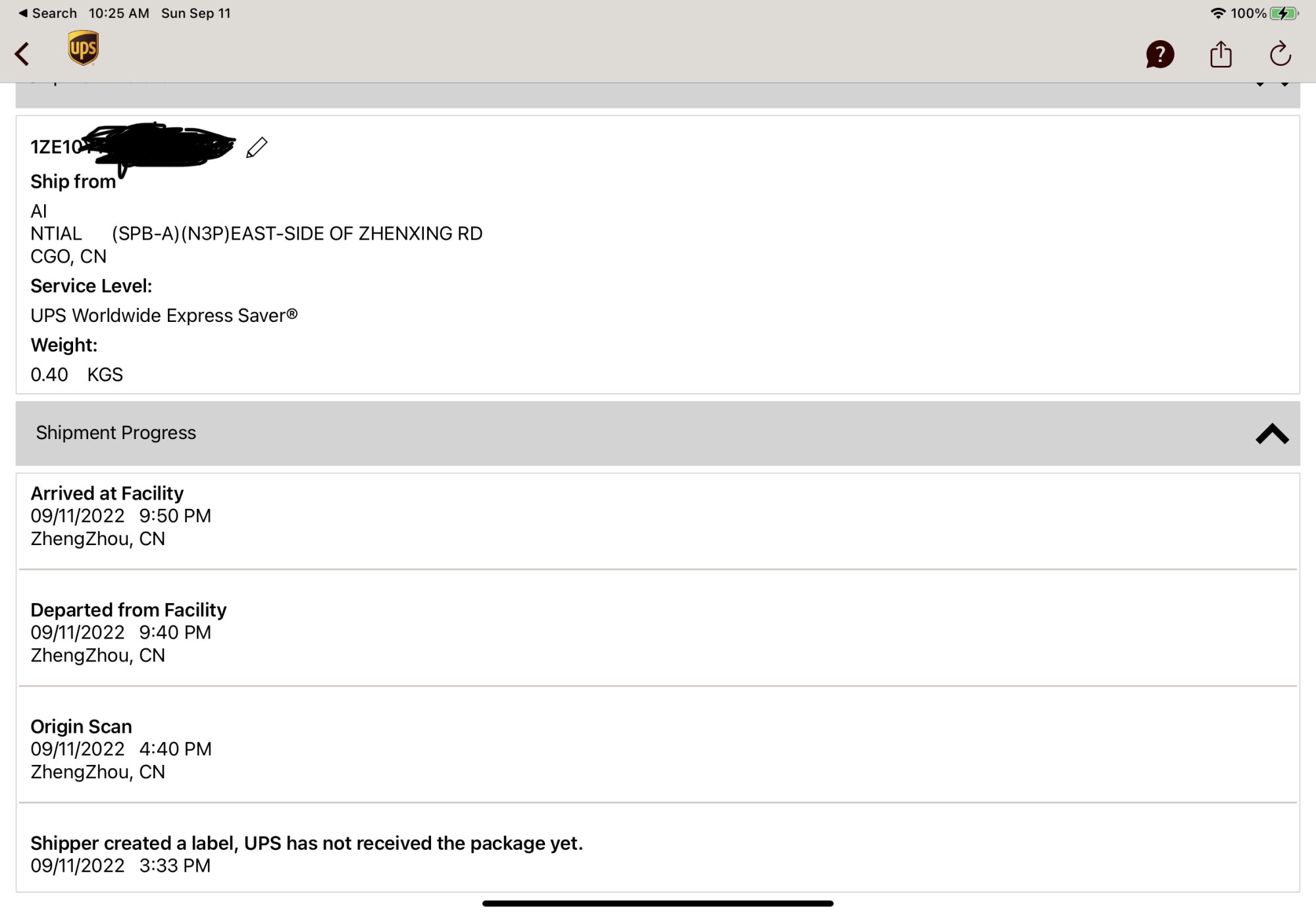Image resolution: width=1316 pixels, height=915 pixels.
Task: Open the help chat question mark icon
Action: click(x=1159, y=54)
